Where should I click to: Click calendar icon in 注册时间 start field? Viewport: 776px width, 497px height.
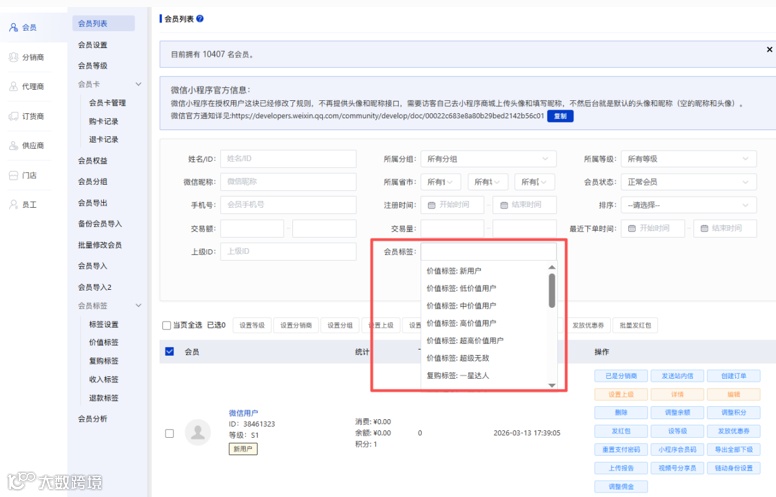tap(431, 205)
